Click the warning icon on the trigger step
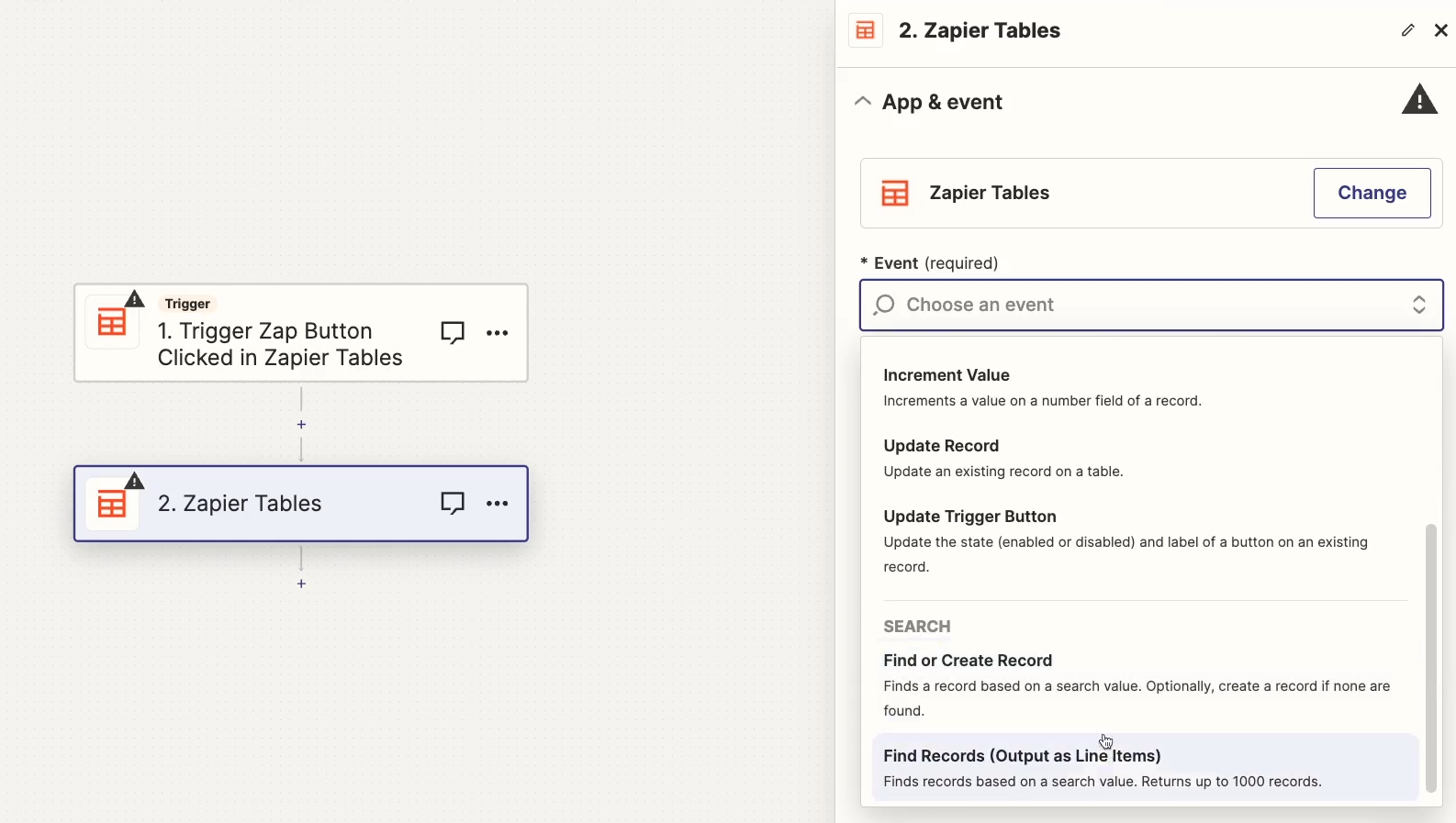Viewport: 1456px width, 823px height. [x=135, y=299]
